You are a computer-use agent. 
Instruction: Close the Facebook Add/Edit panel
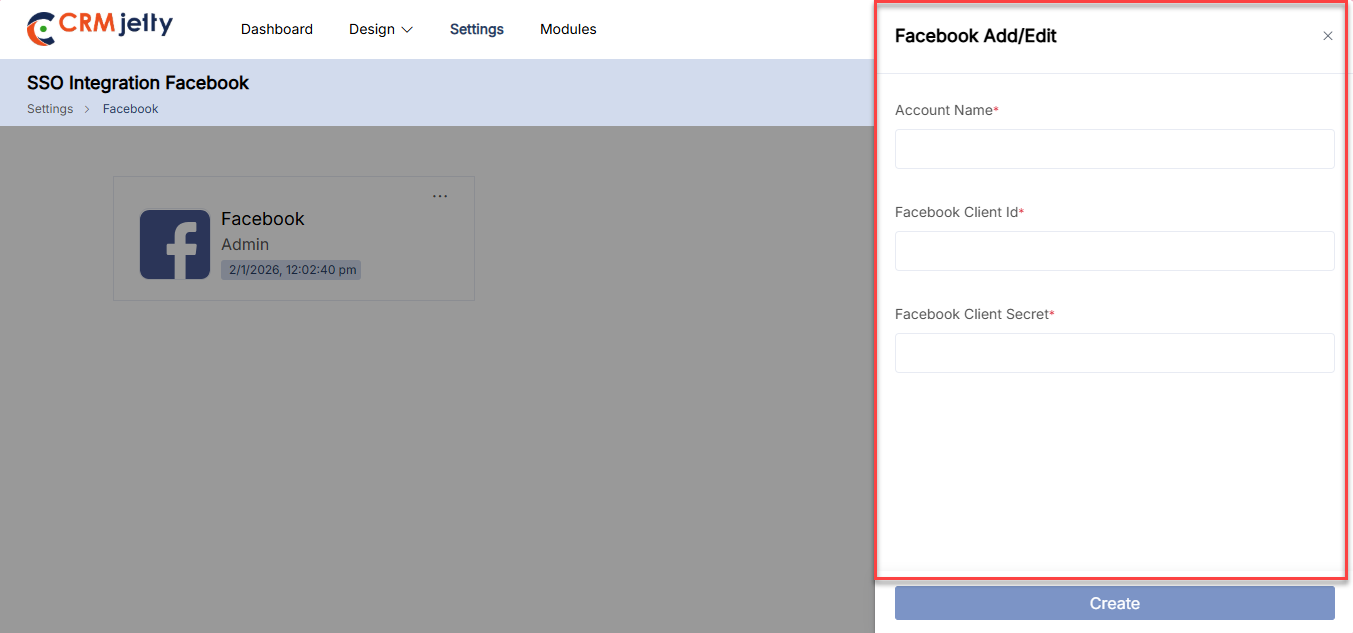coord(1328,36)
